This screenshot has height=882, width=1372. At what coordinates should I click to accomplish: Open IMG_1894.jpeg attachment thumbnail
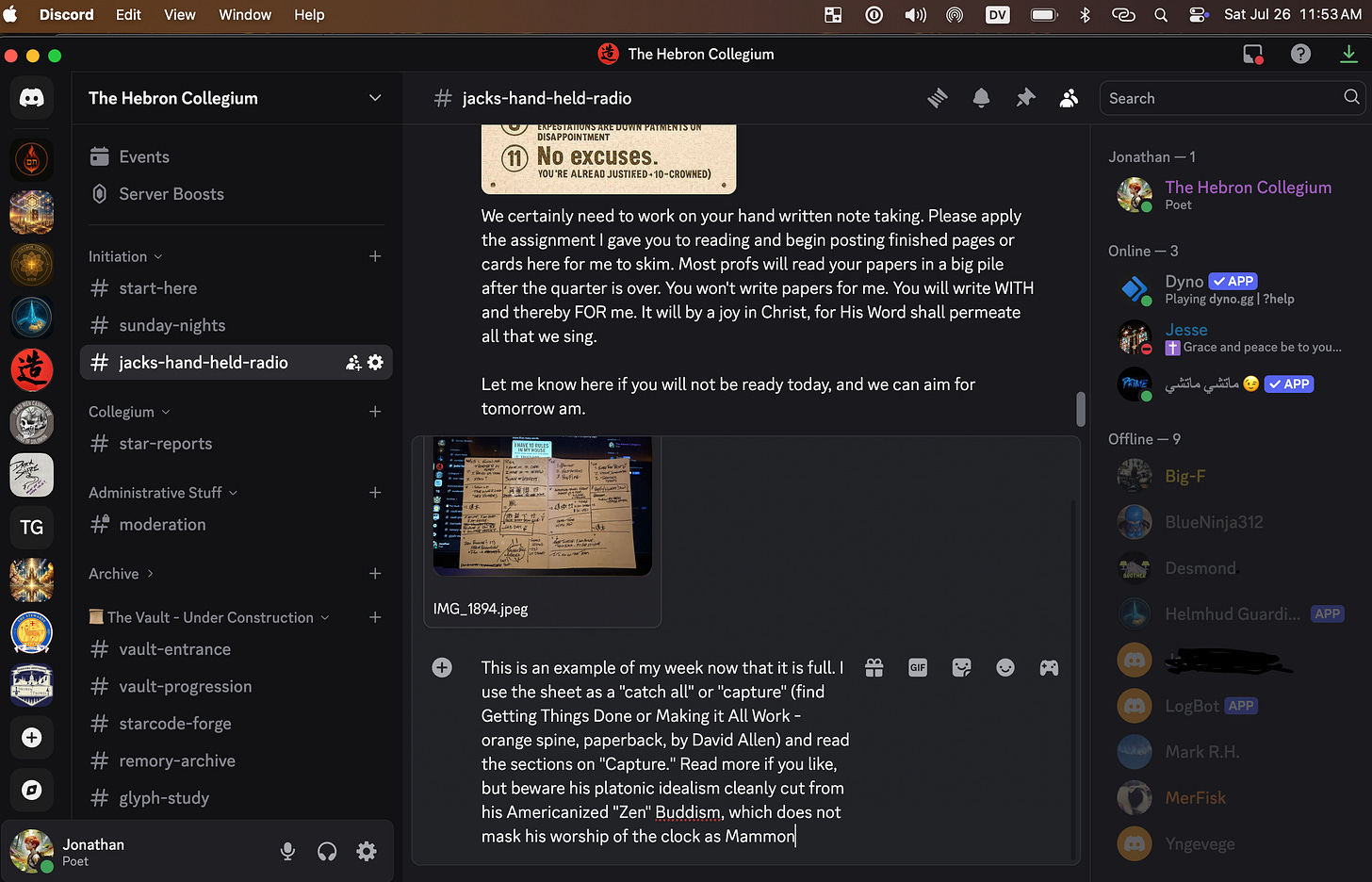542,505
